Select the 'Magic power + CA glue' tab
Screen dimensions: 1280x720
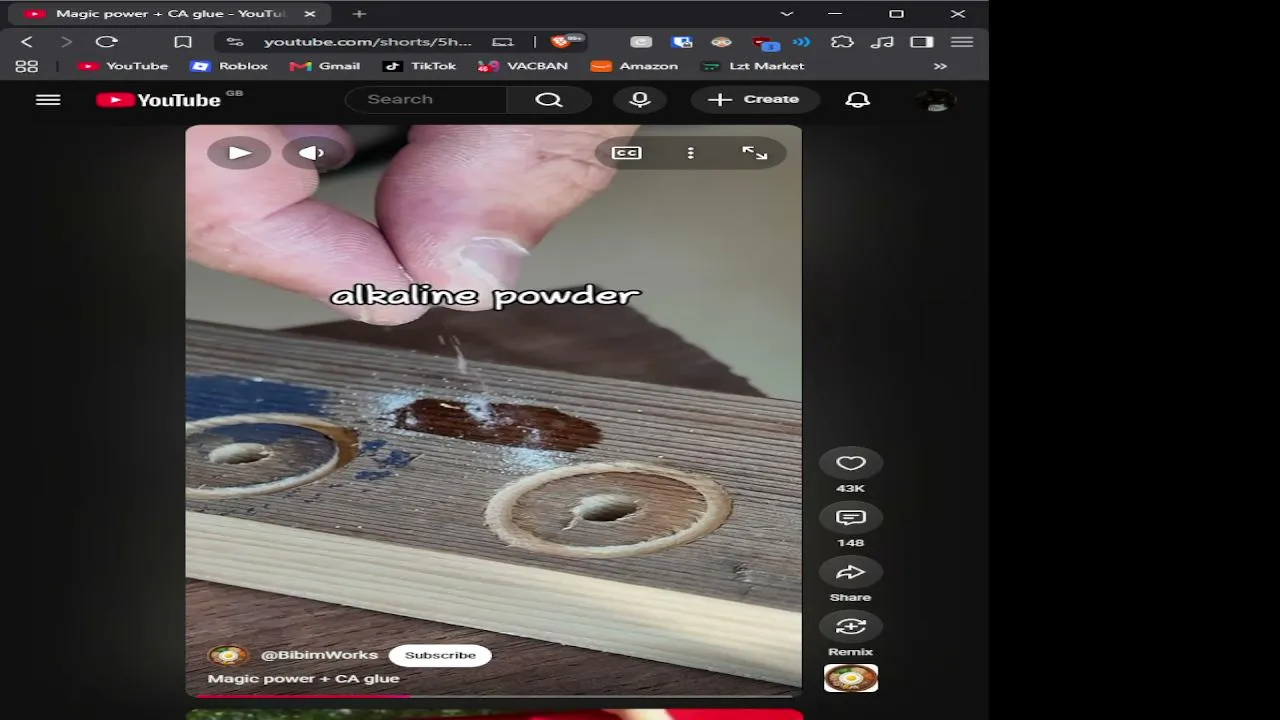tap(168, 14)
